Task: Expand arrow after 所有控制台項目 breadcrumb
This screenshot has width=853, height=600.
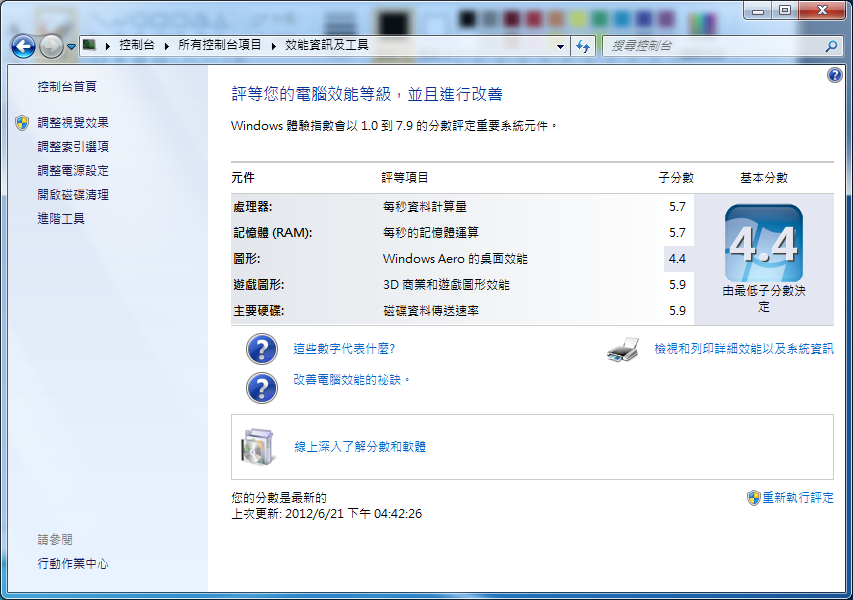Action: point(273,46)
